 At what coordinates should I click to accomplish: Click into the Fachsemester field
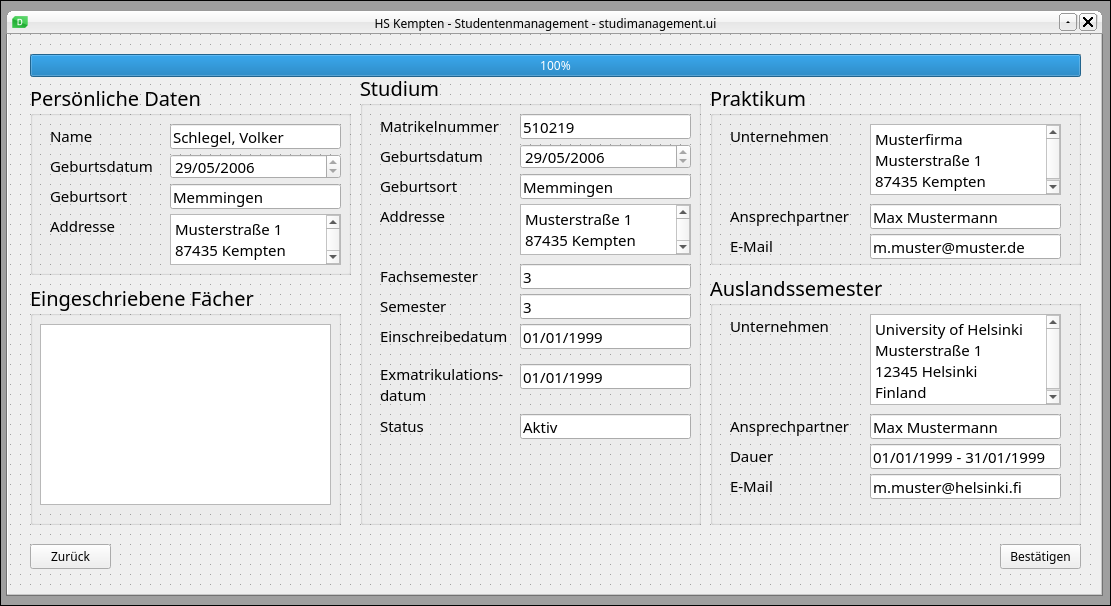pyautogui.click(x=604, y=277)
